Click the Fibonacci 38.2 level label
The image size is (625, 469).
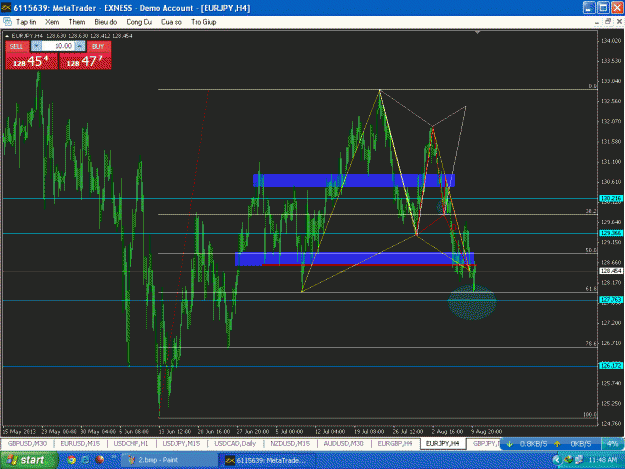(591, 211)
